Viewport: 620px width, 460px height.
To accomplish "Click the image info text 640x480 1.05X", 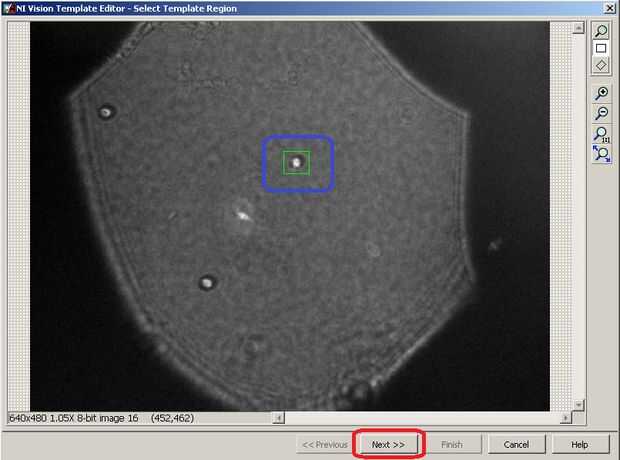I will pos(74,418).
